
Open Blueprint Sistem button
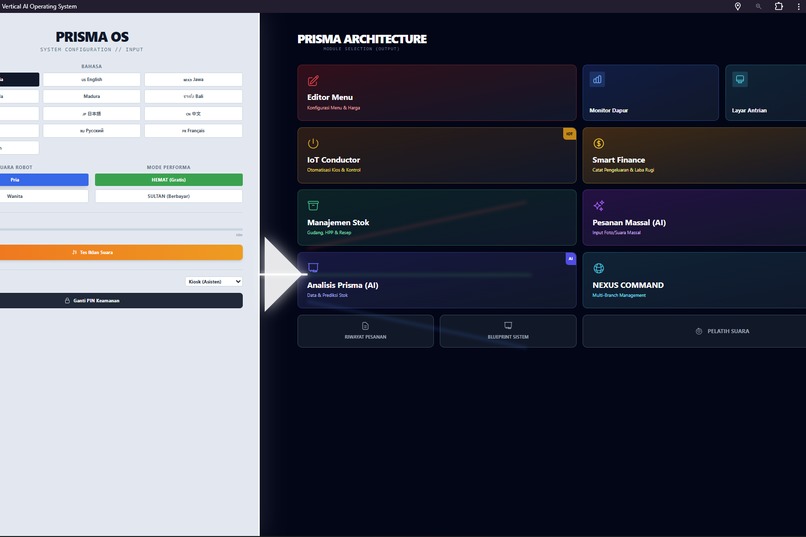point(508,331)
